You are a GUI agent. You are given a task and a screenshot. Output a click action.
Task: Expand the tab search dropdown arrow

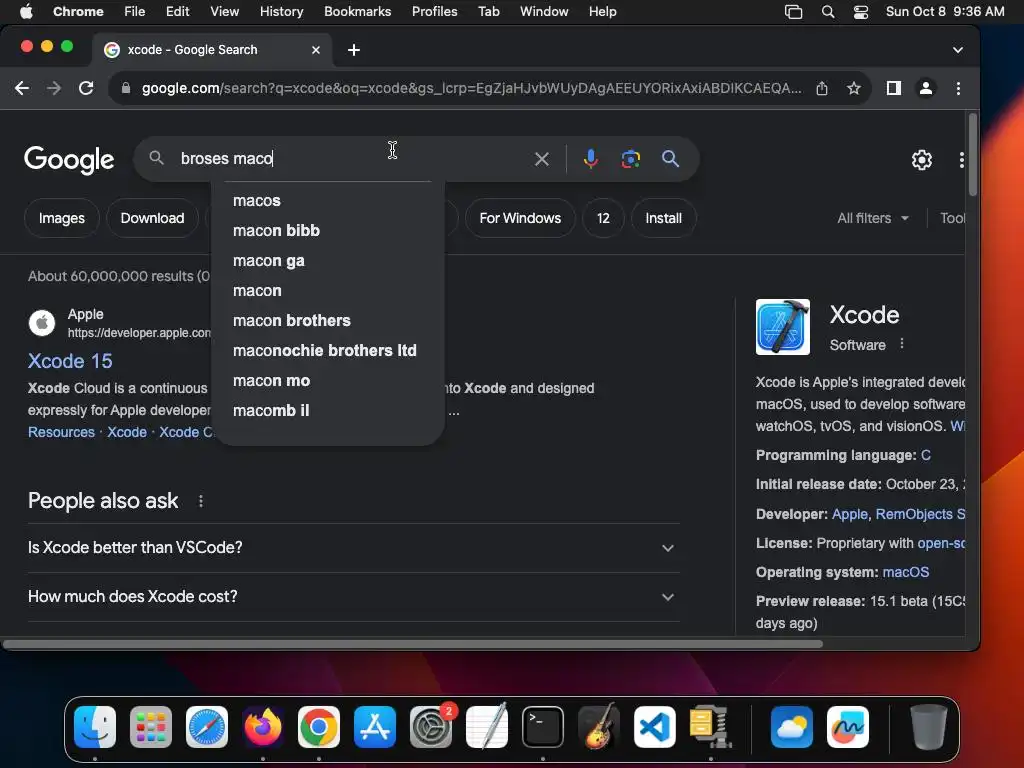pyautogui.click(x=957, y=50)
